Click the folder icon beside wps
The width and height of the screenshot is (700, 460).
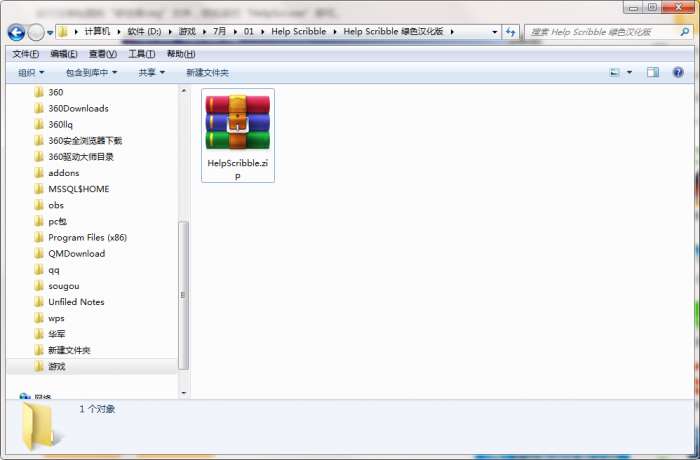click(x=39, y=318)
